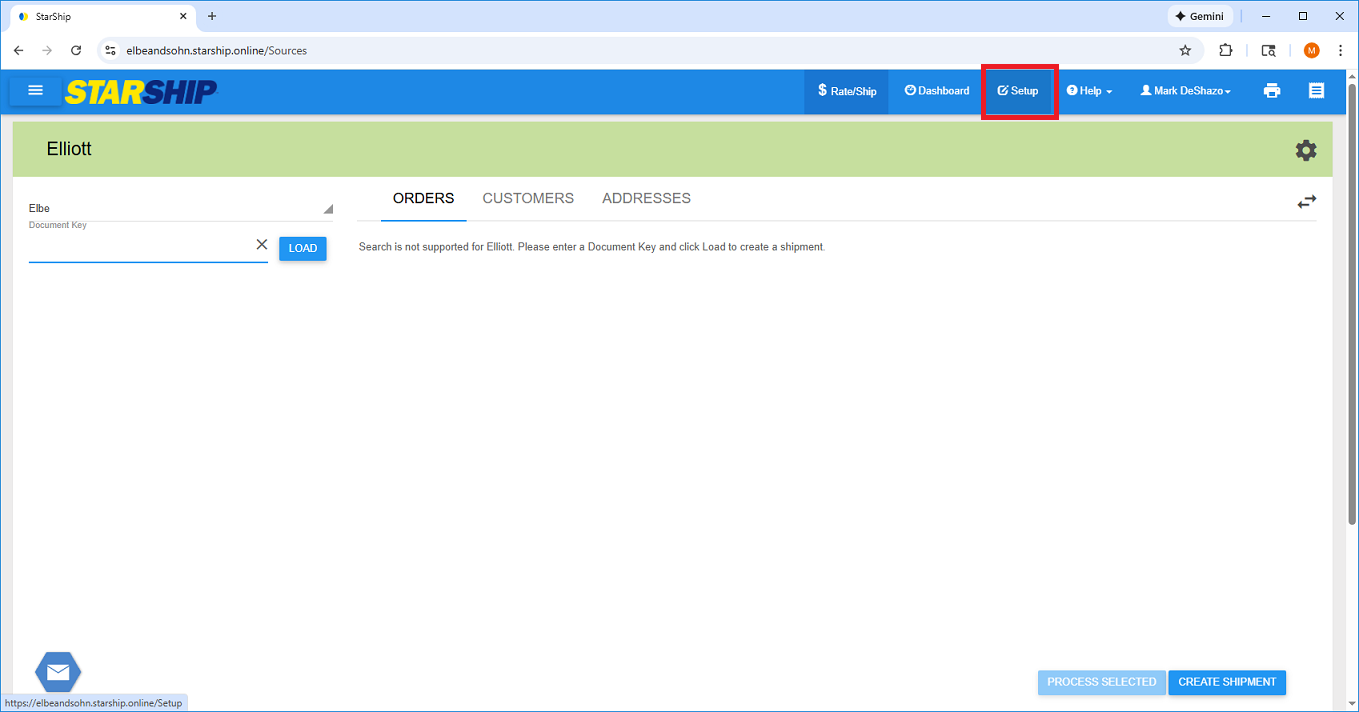Clear the Document Key field with X
The width and height of the screenshot is (1359, 712).
(262, 245)
